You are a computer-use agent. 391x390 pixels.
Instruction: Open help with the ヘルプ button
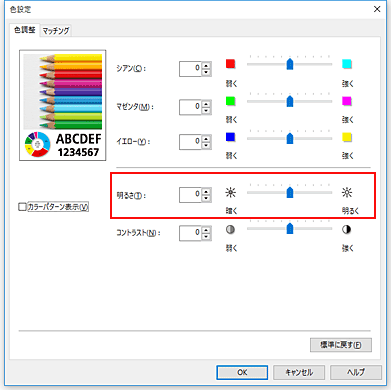(x=356, y=372)
